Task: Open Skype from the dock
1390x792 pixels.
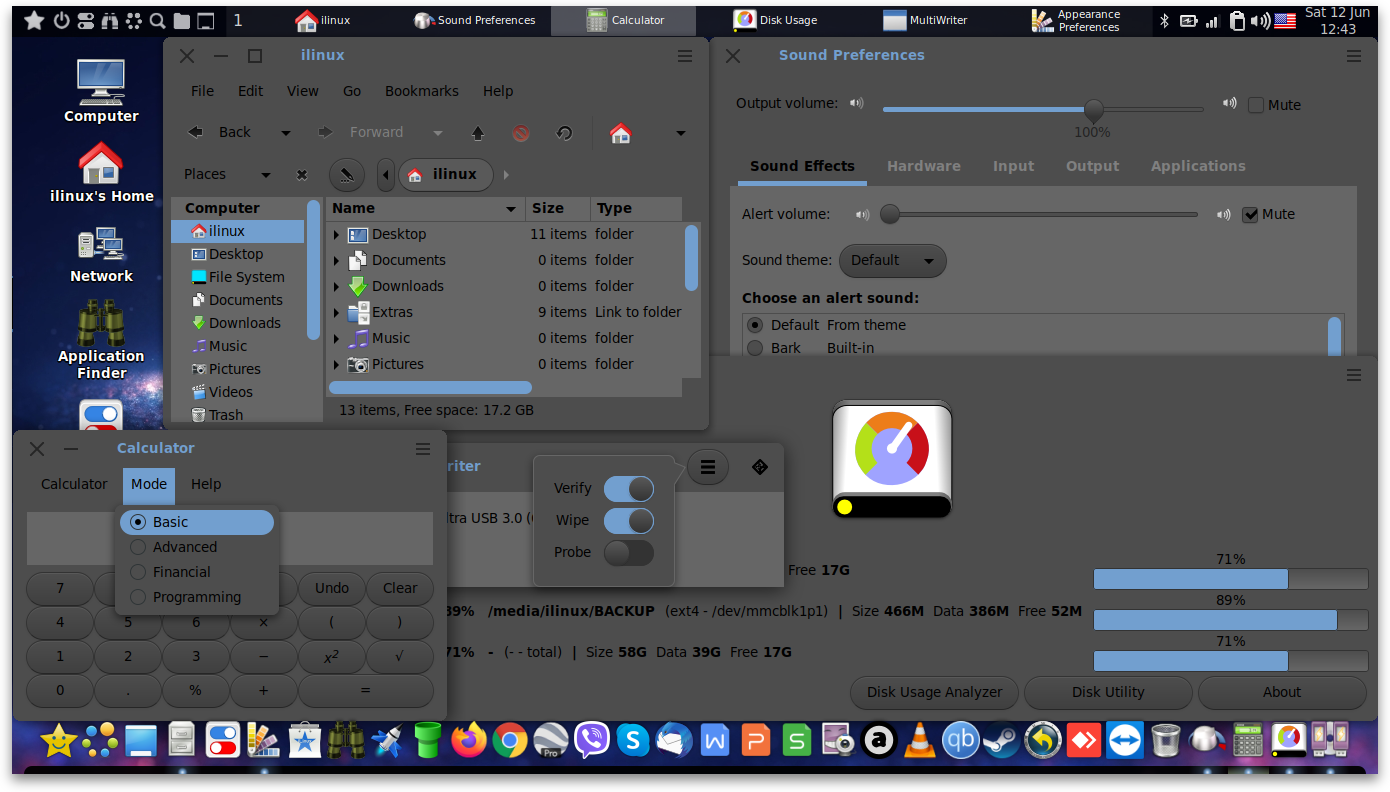Action: pyautogui.click(x=633, y=740)
